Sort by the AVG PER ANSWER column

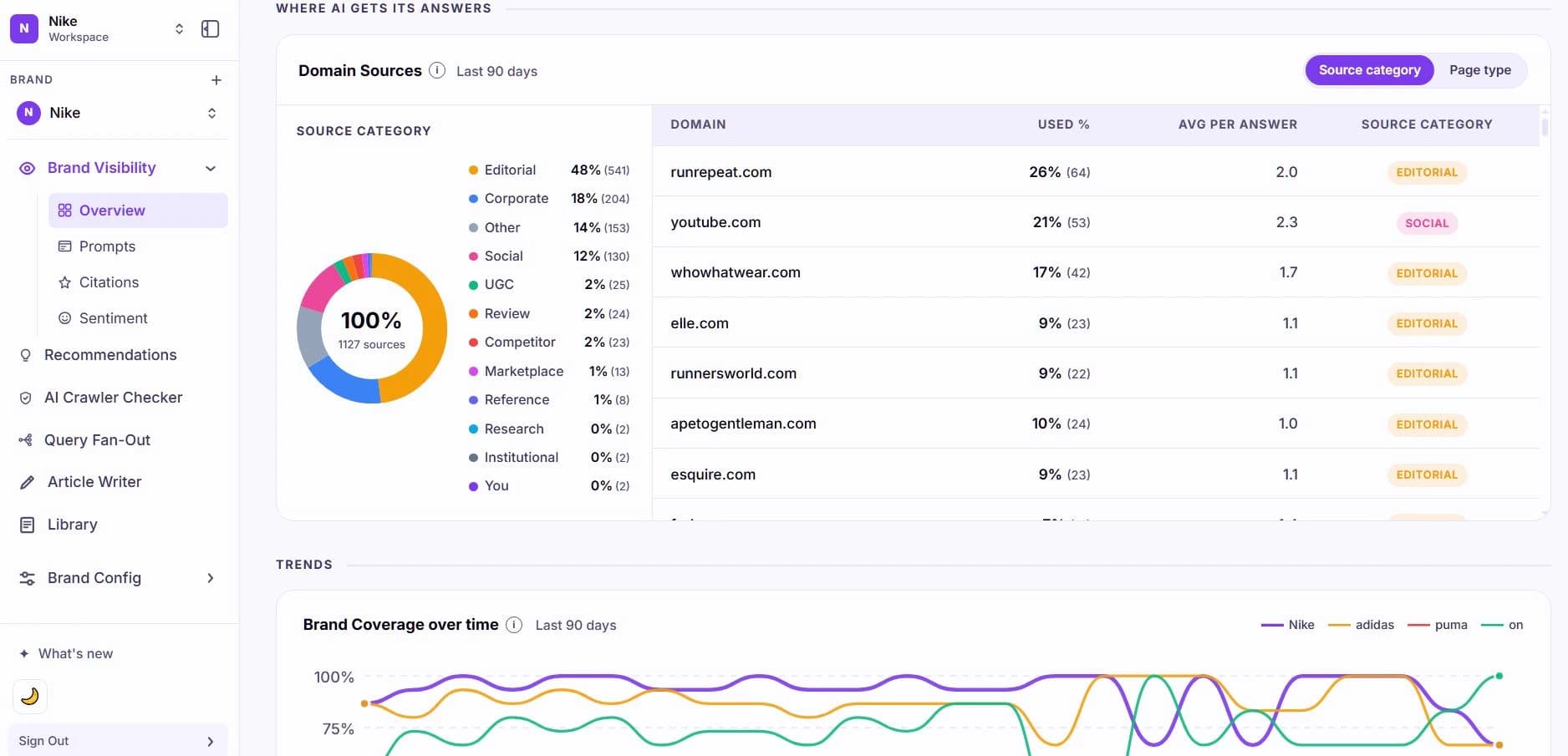[1238, 124]
